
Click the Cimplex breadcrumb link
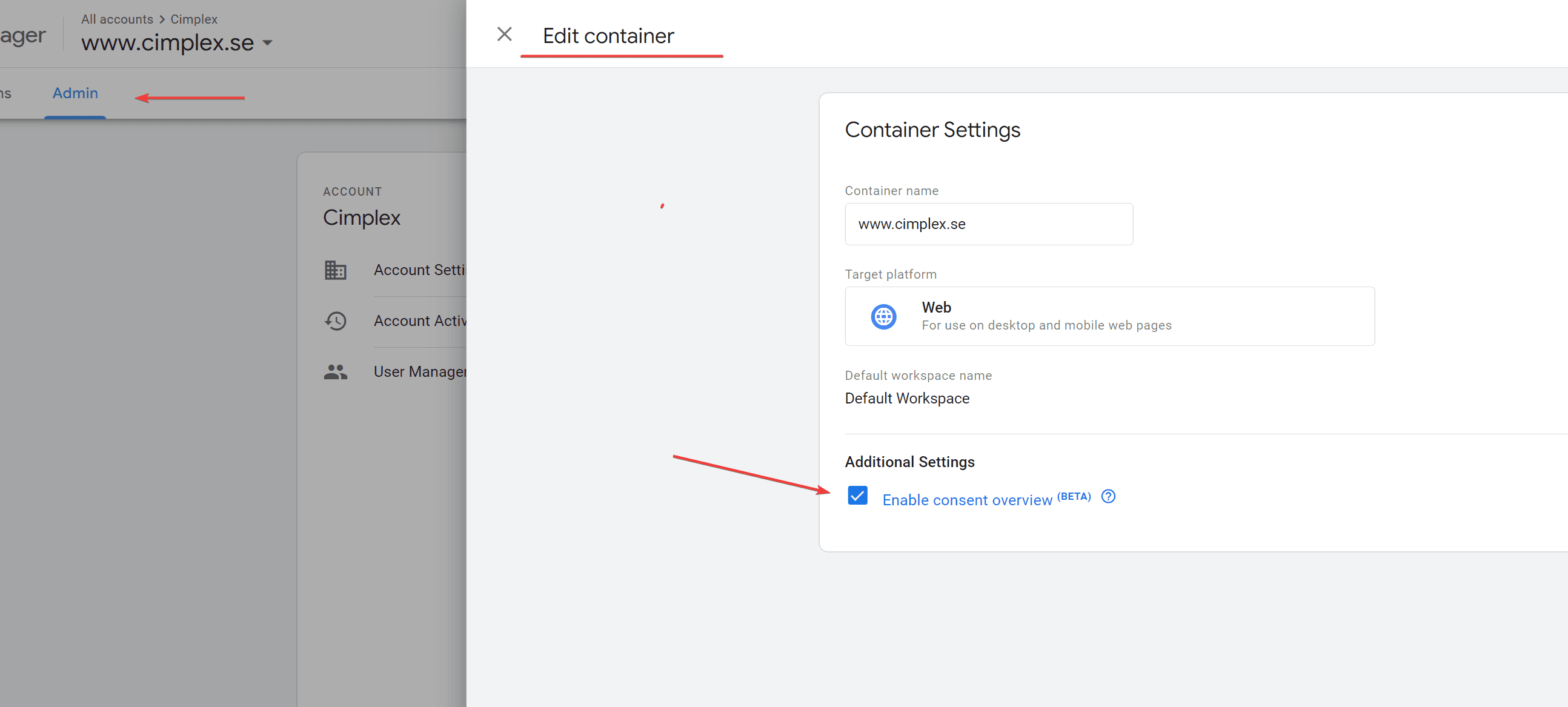[193, 19]
